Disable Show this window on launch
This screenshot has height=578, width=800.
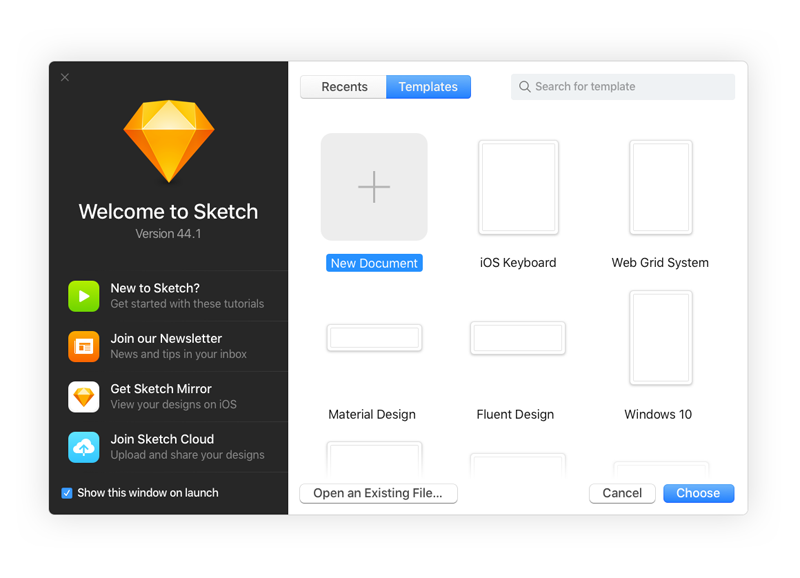(x=67, y=492)
